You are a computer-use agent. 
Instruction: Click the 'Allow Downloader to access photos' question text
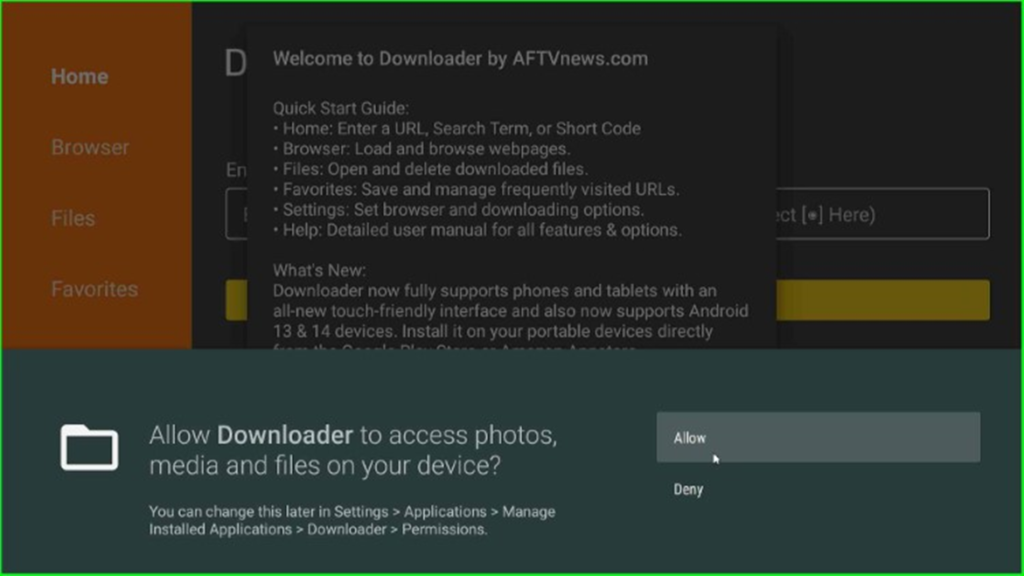click(353, 450)
